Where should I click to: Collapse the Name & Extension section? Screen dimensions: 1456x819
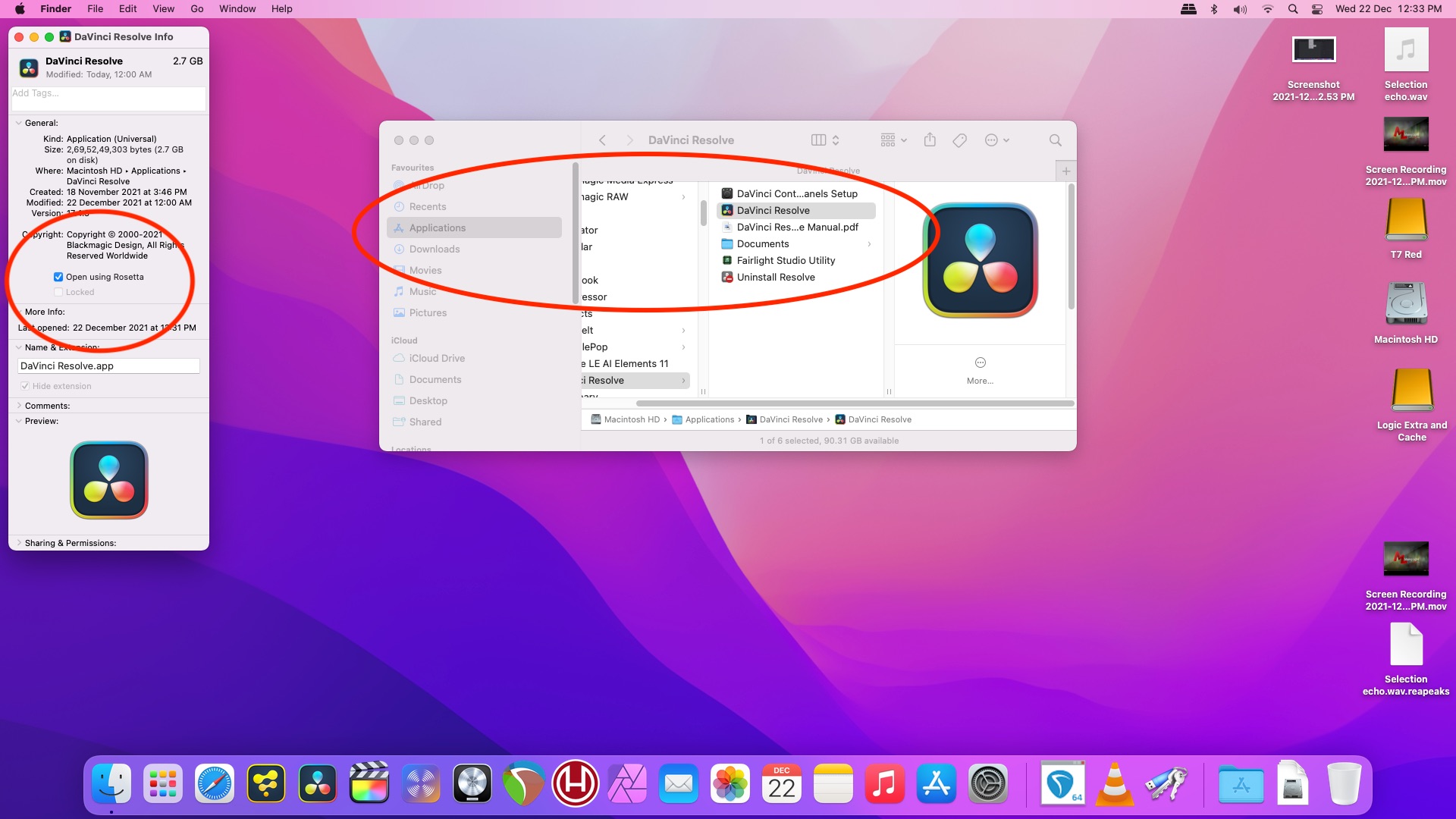click(x=19, y=347)
